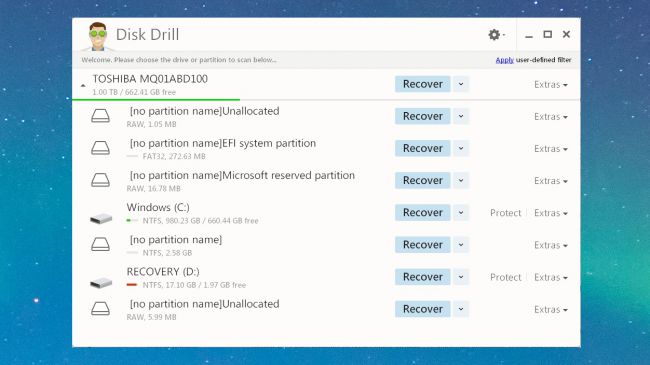Recover the Microsoft reserved partition
Viewport: 650px width, 365px height.
point(422,180)
